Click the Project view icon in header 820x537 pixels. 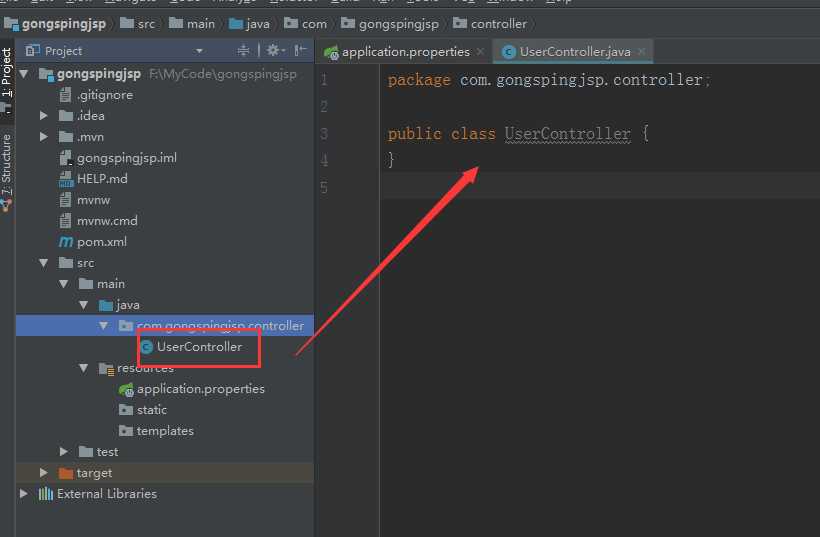pos(32,50)
